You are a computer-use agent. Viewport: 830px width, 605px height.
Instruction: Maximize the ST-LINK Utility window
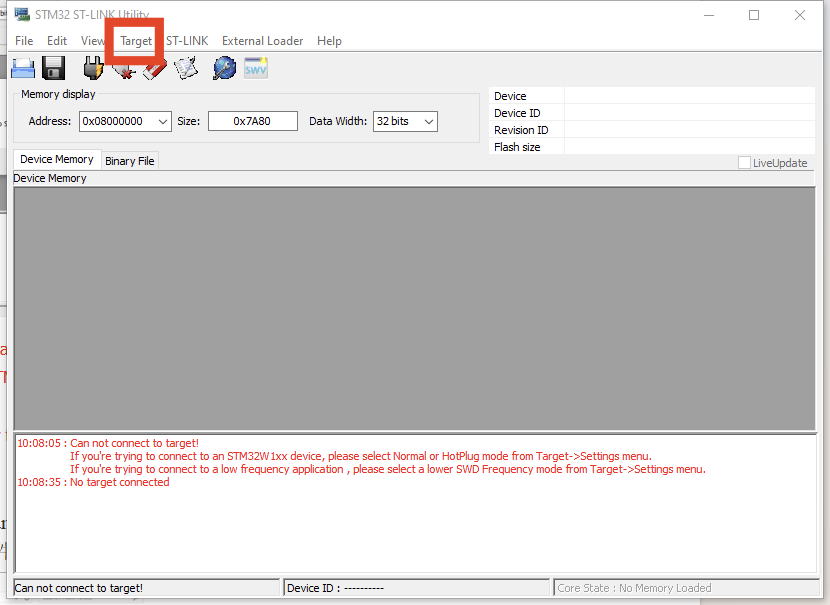(x=754, y=15)
